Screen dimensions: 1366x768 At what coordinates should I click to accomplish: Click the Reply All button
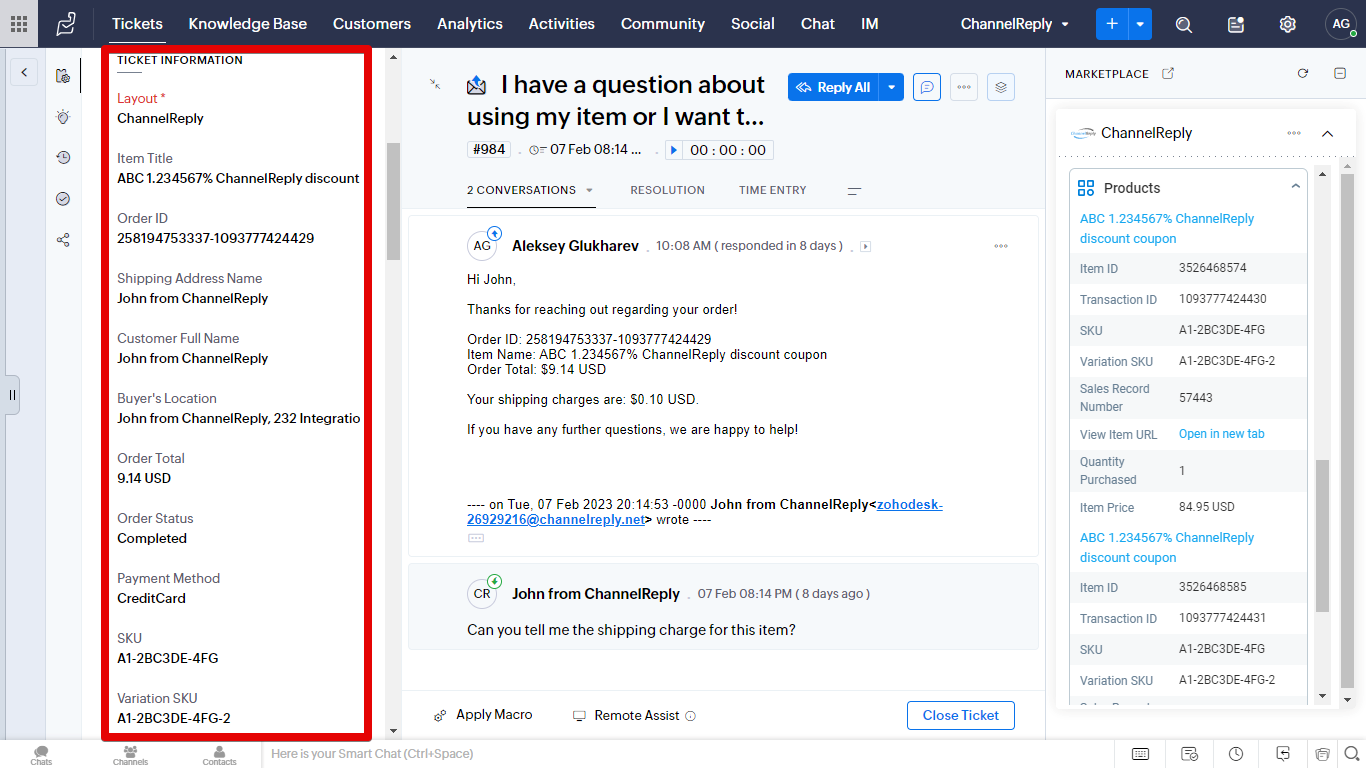[834, 87]
